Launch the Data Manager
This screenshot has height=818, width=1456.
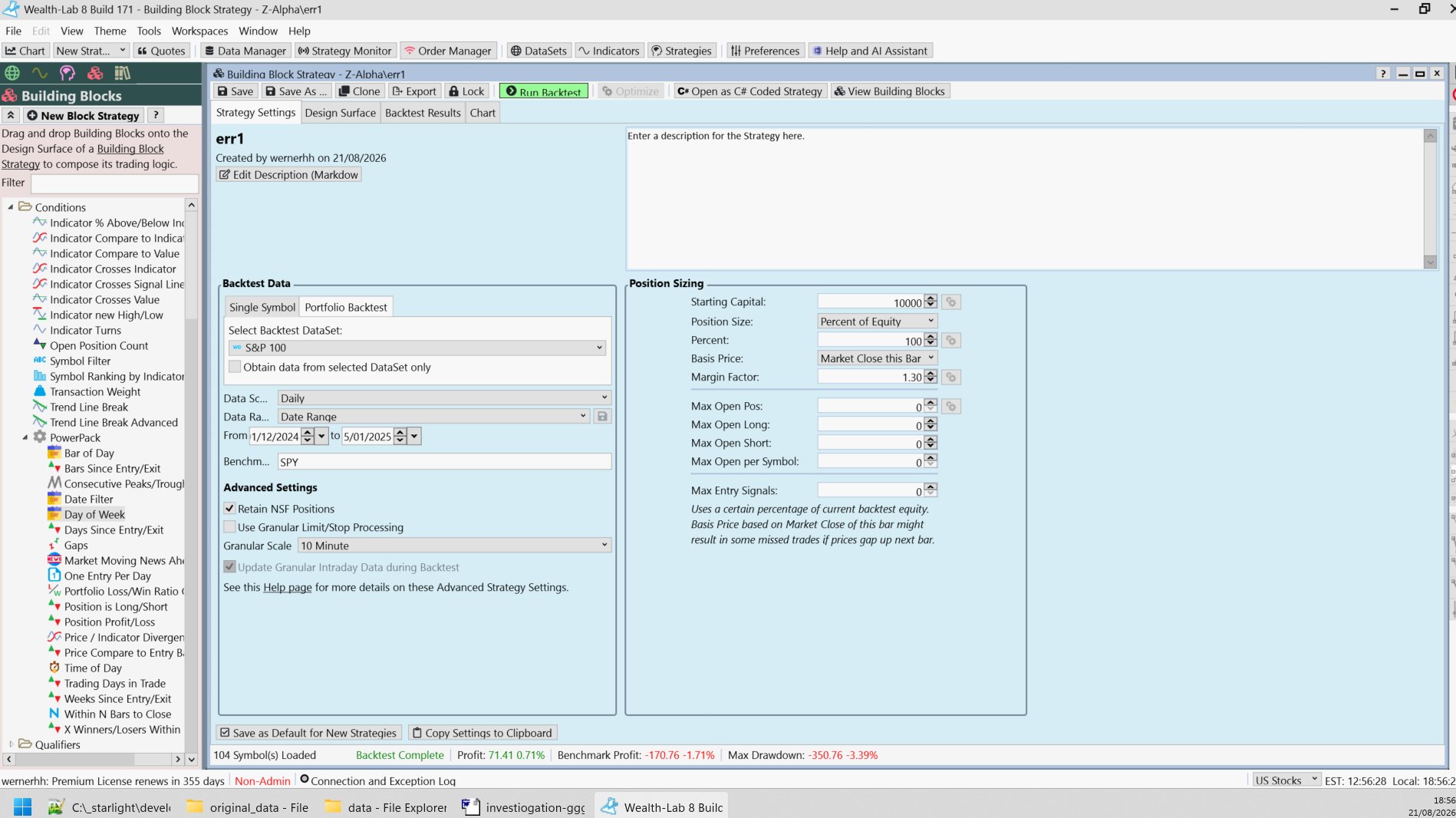tap(245, 51)
